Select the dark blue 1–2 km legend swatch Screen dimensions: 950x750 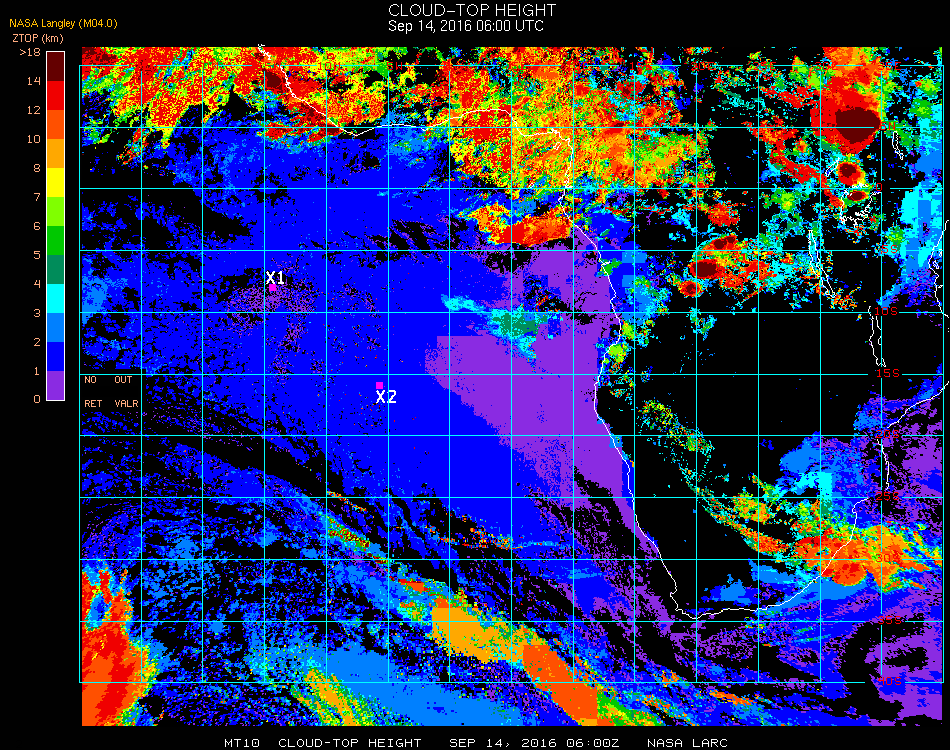click(x=56, y=357)
